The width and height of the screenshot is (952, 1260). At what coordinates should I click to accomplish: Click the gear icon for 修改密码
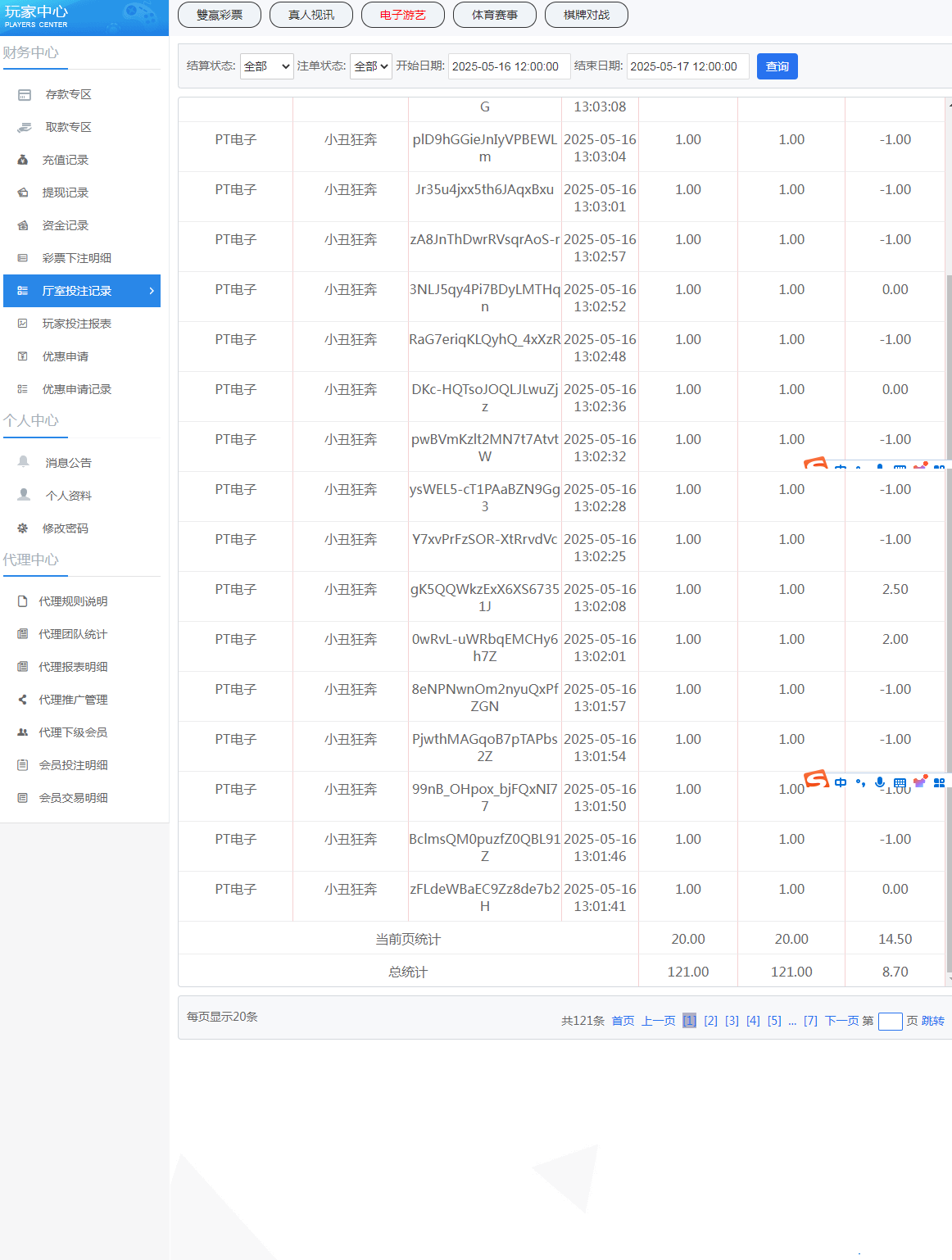[x=23, y=528]
